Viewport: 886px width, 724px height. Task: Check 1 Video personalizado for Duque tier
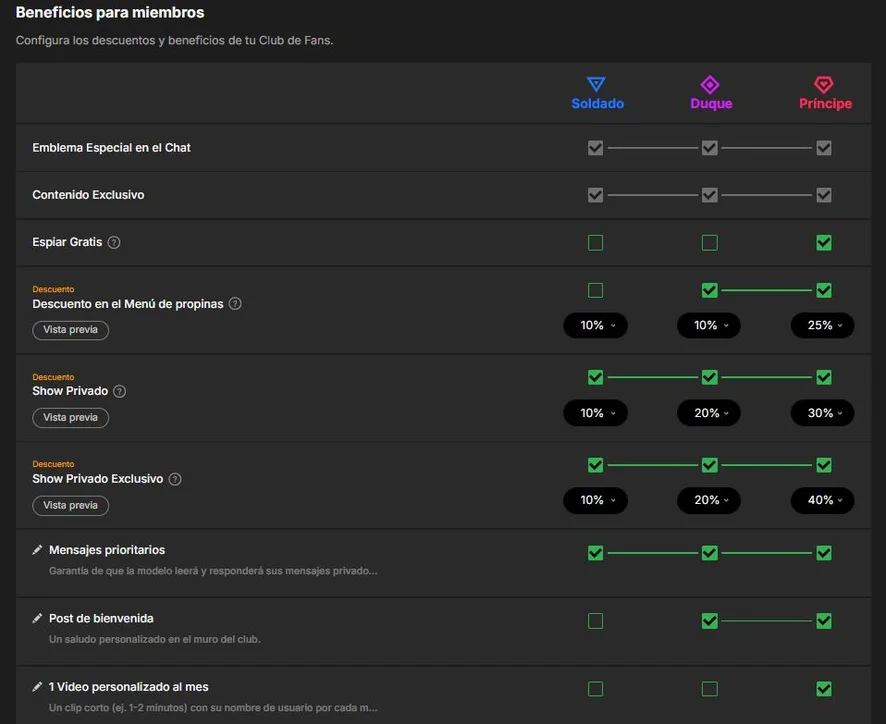tap(709, 689)
